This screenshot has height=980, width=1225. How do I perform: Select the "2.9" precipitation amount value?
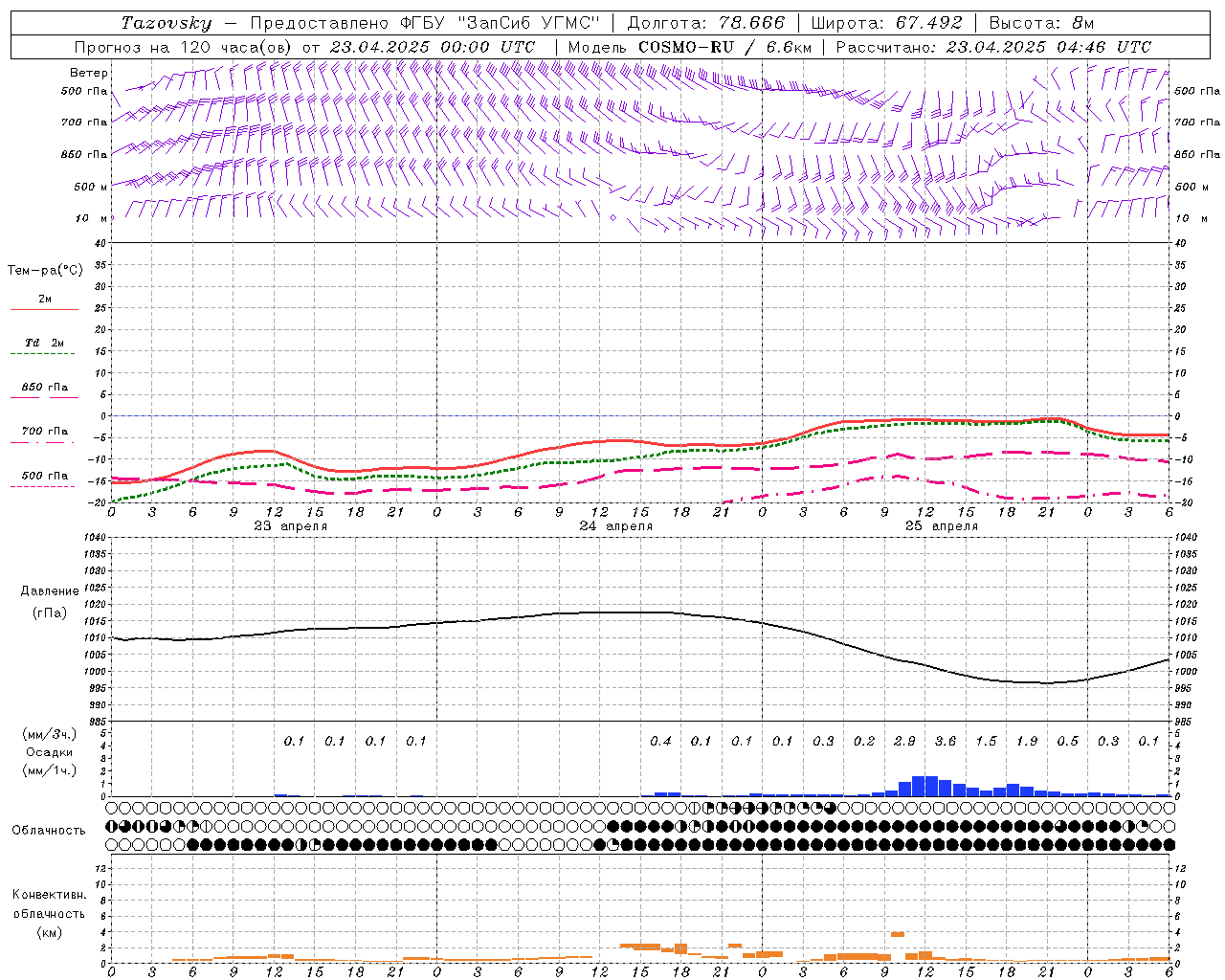tap(904, 742)
